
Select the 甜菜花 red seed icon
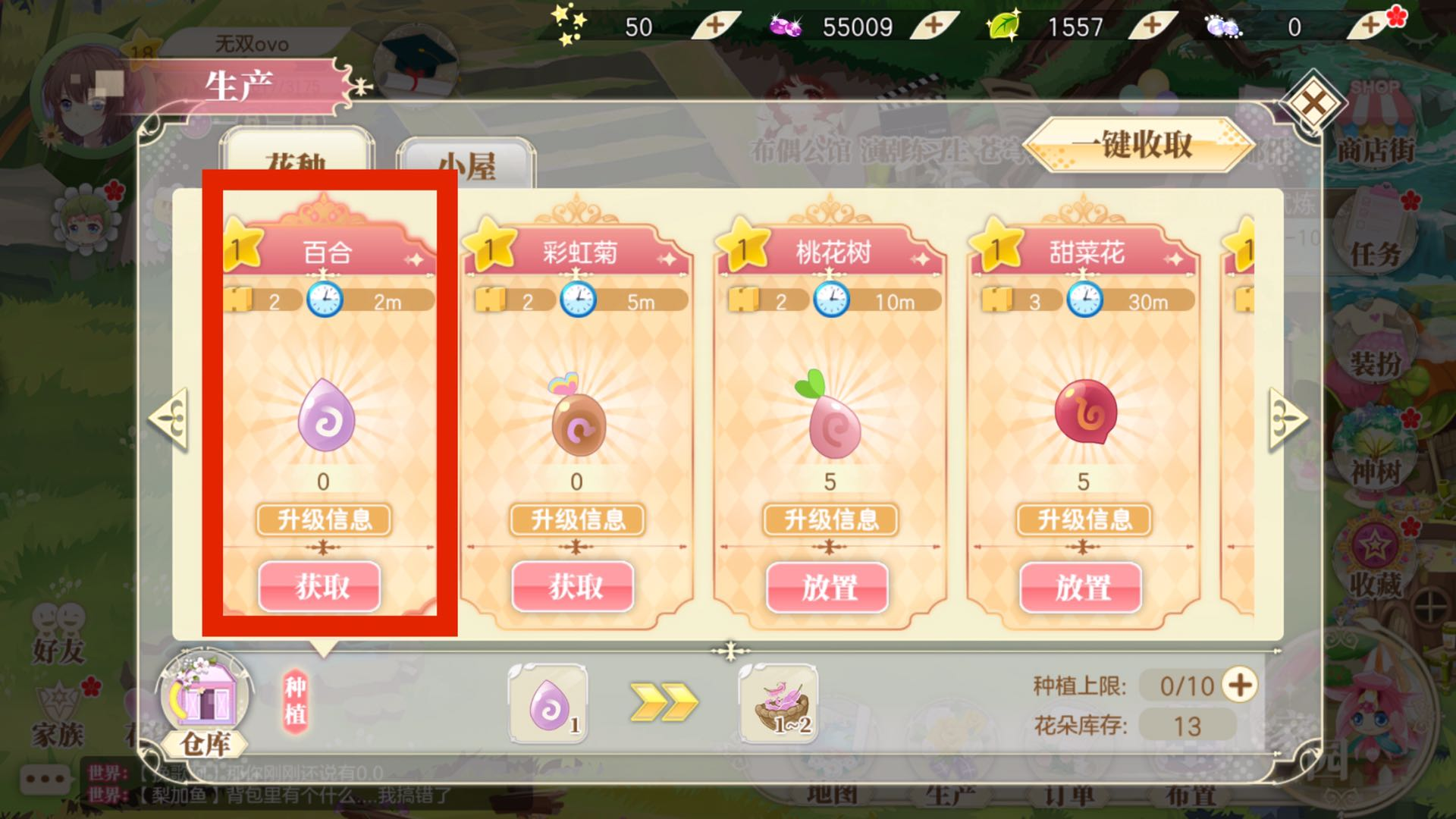pyautogui.click(x=1084, y=412)
